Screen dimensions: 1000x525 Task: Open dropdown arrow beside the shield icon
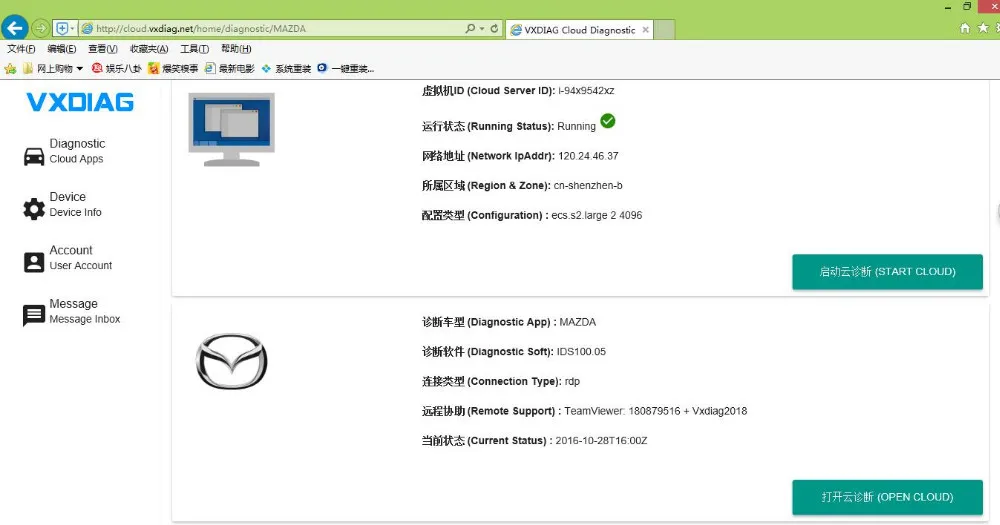tap(73, 29)
